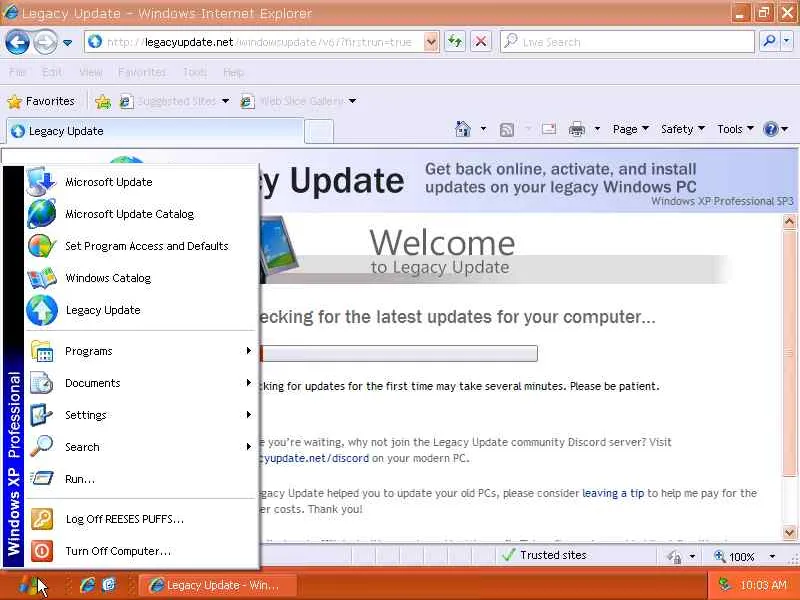Click the Home icon in command bar

(x=463, y=129)
